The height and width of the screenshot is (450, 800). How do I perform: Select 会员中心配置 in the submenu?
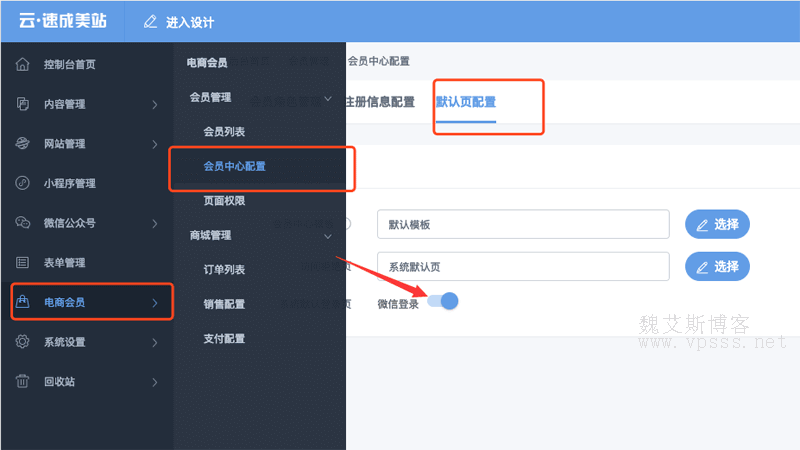234,166
